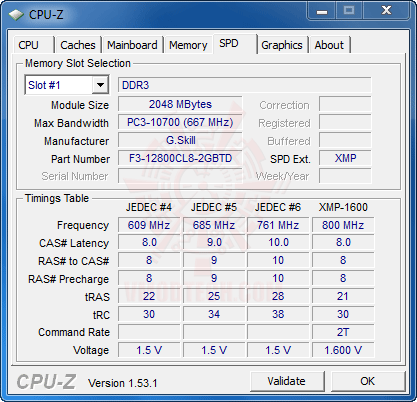Image resolution: width=417 pixels, height=402 pixels.
Task: Click the Max Bandwidth label
Action: [x=71, y=123]
